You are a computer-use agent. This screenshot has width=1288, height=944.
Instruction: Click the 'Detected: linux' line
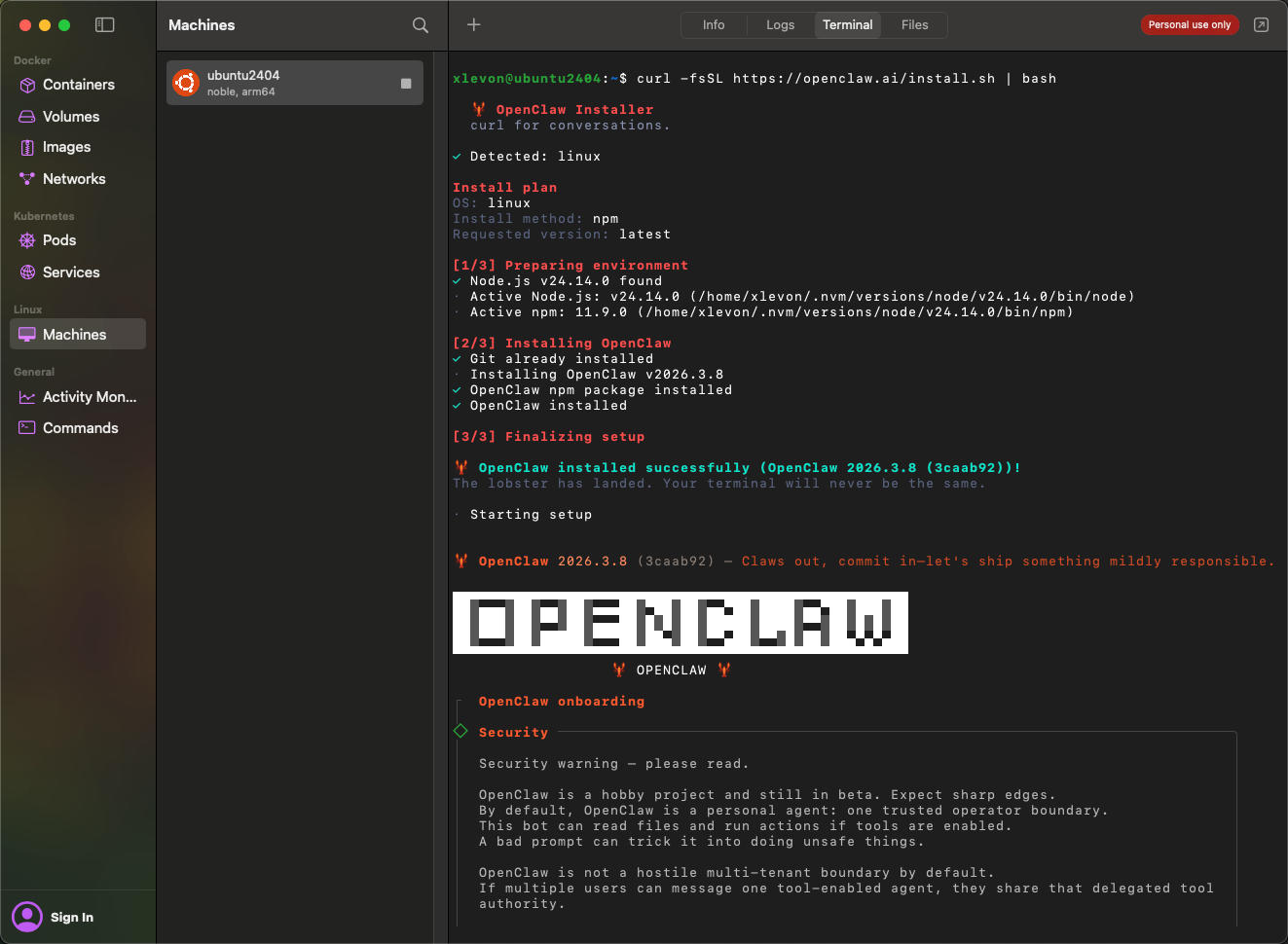pos(527,157)
